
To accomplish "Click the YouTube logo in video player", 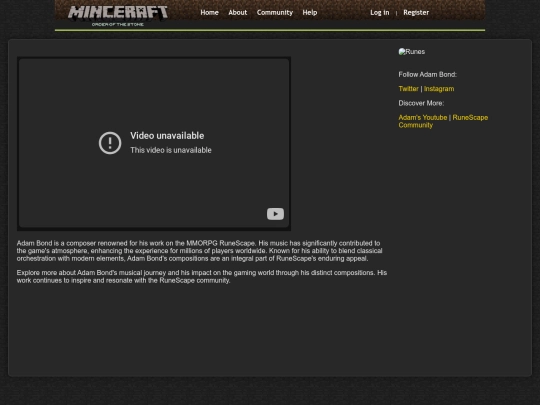I will point(275,214).
